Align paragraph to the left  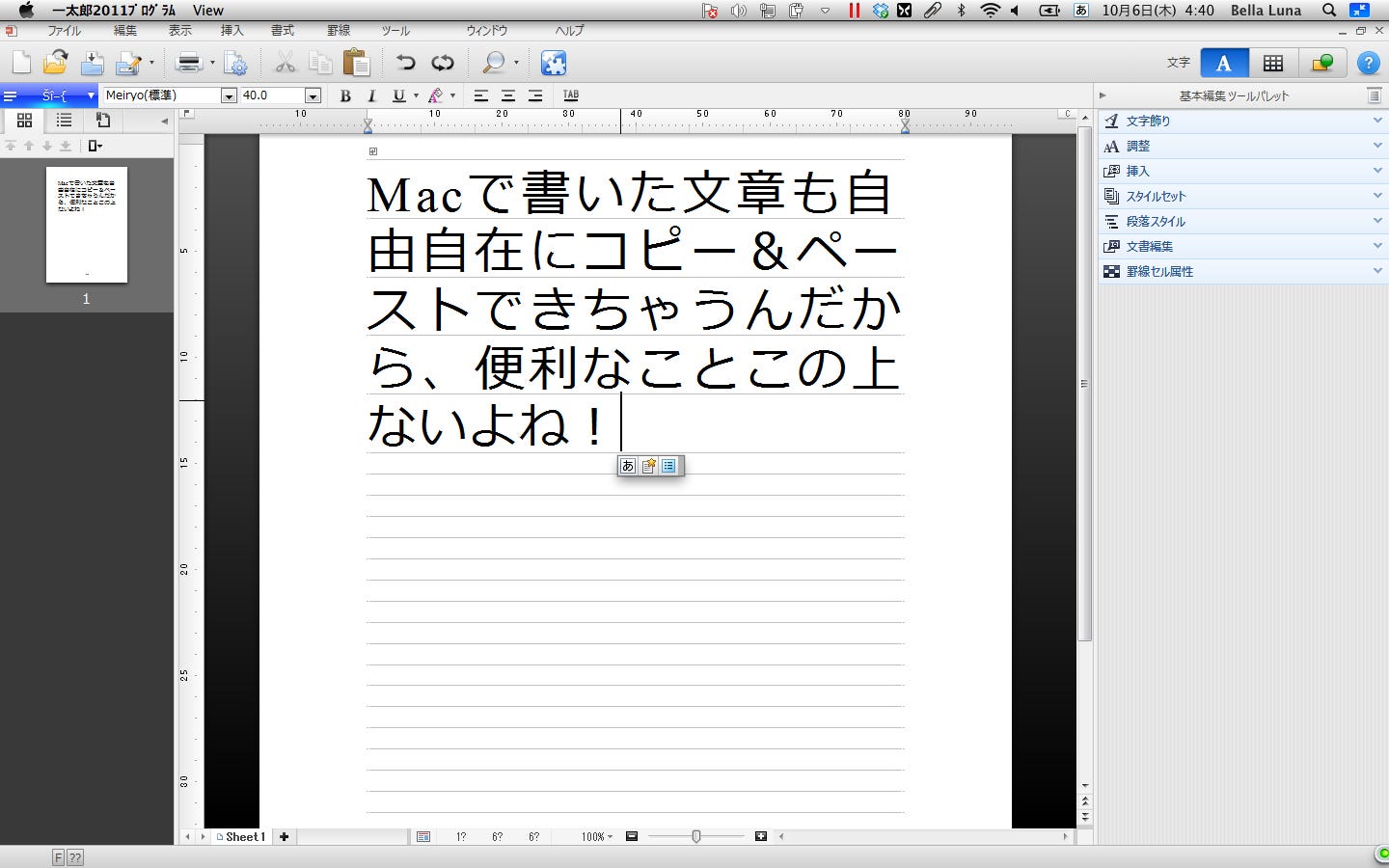tap(480, 95)
